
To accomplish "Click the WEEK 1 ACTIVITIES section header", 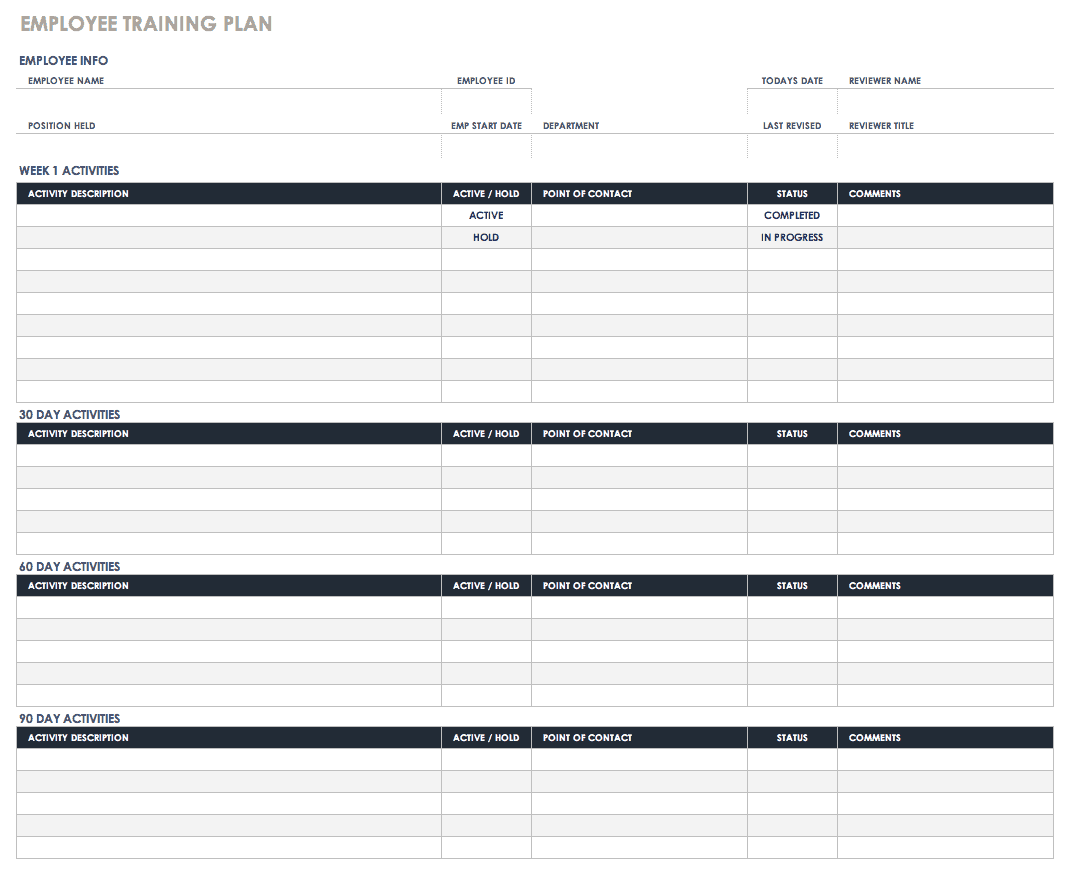I will 67,170.
